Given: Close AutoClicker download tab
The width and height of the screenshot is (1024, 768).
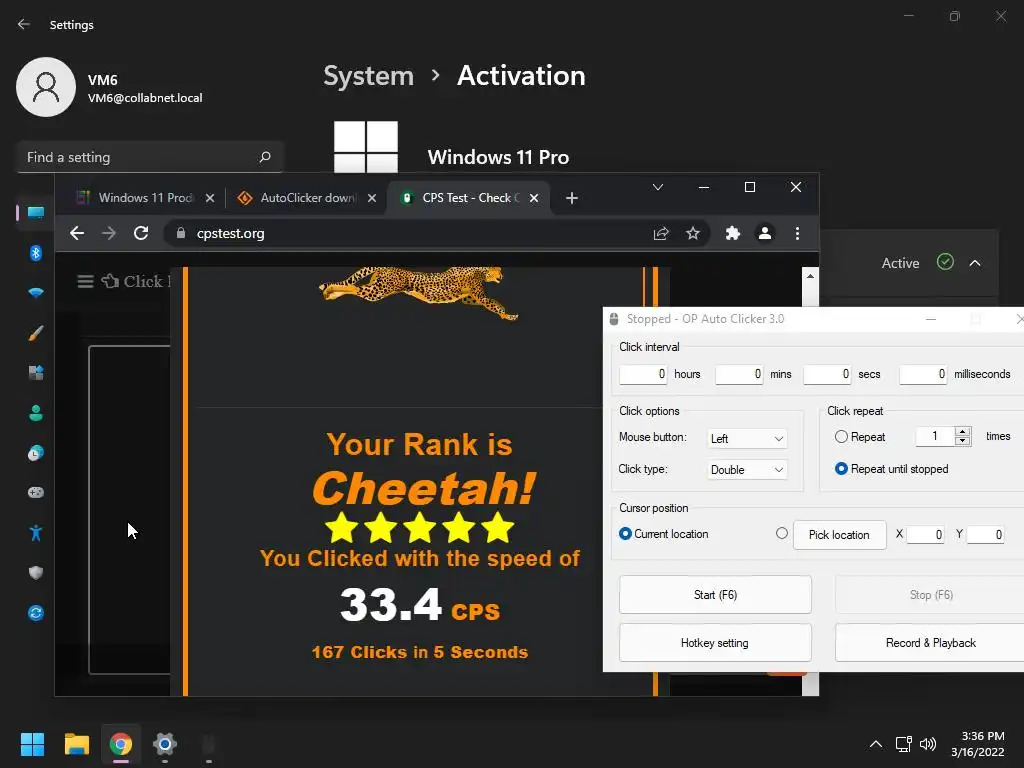Looking at the screenshot, I should [372, 198].
